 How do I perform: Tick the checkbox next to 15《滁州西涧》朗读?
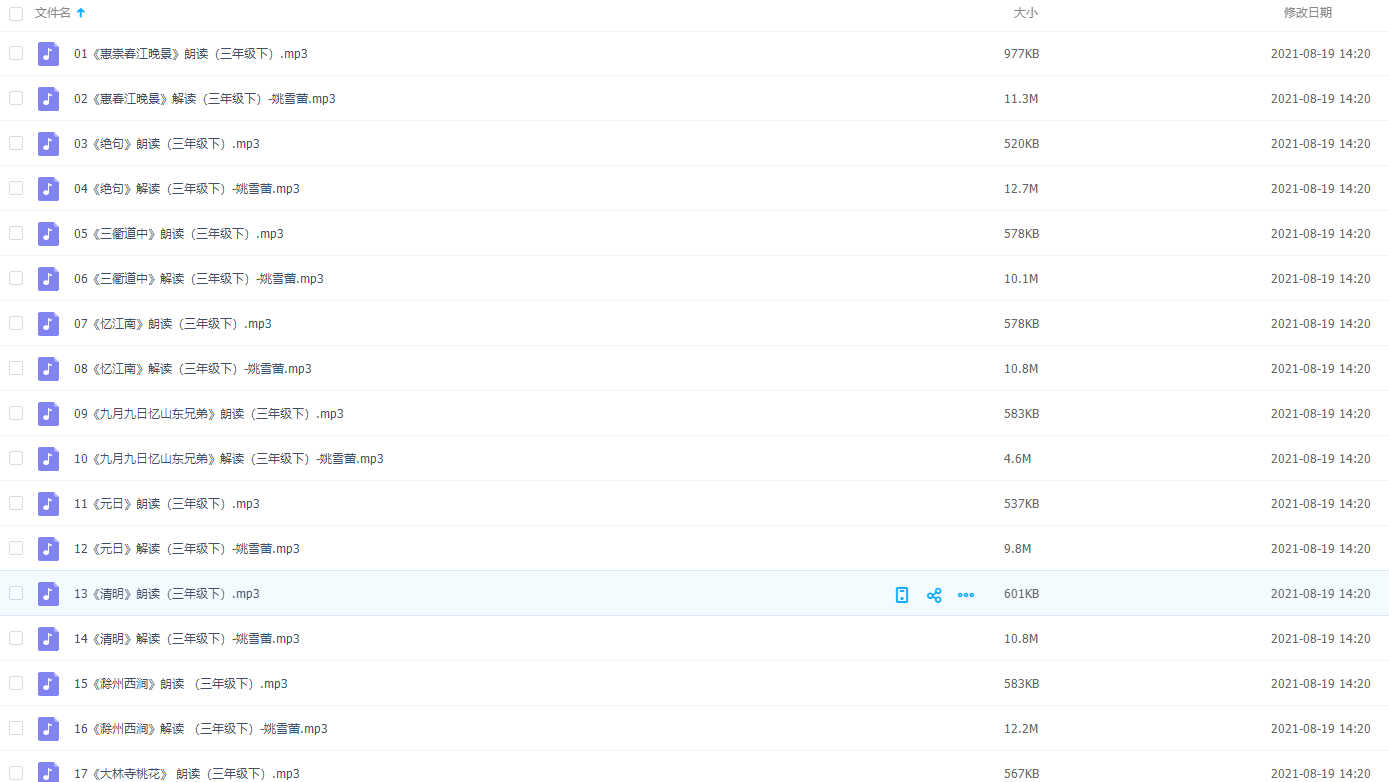click(x=16, y=683)
